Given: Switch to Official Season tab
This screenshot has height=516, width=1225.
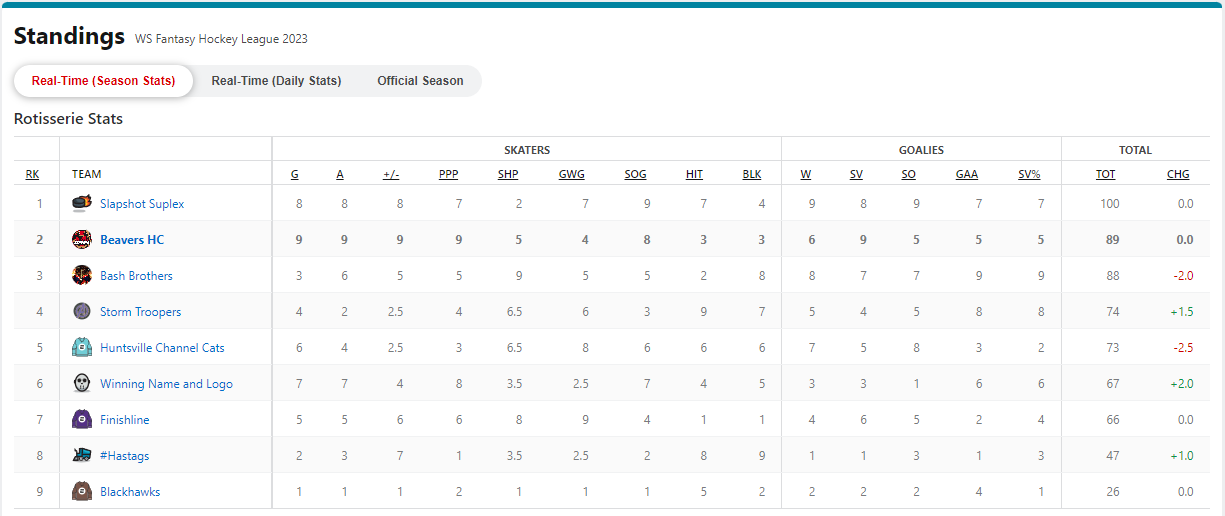Looking at the screenshot, I should point(420,81).
